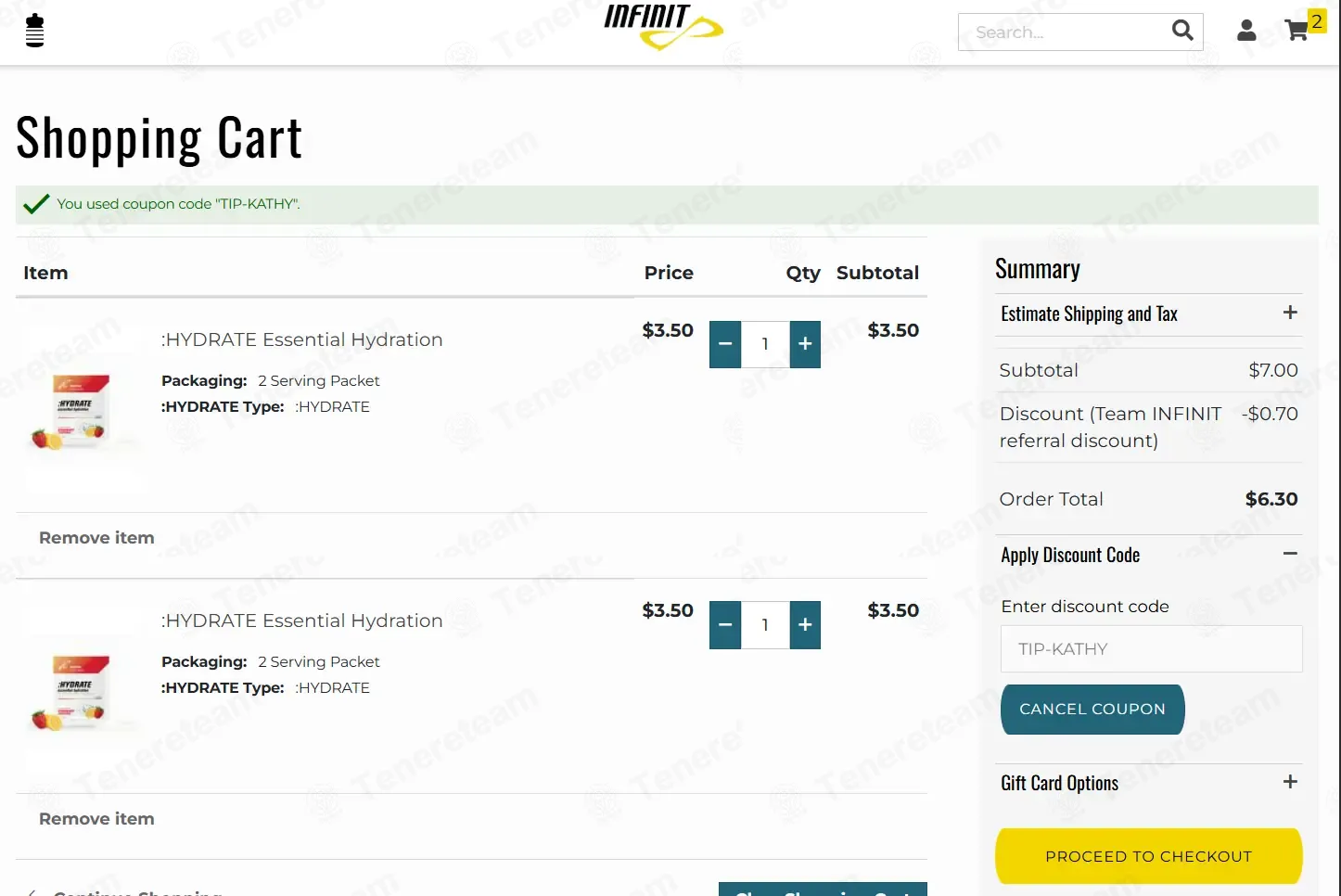Open second :HYDRATE Essential Hydration product title
Viewport: 1341px width, 896px height.
301,621
